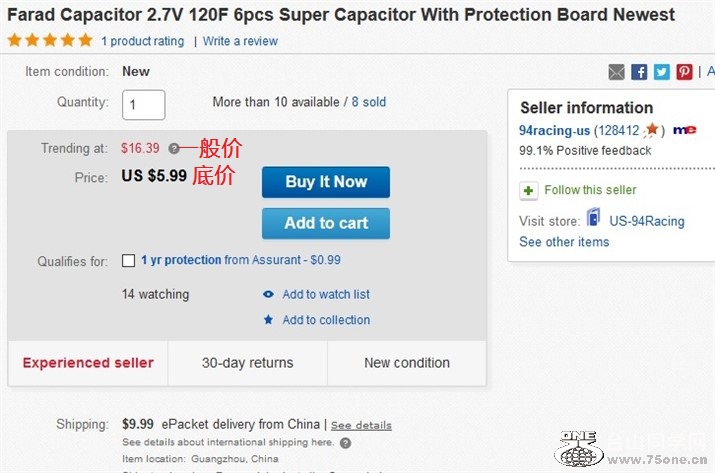Click the store door icon

click(x=593, y=219)
